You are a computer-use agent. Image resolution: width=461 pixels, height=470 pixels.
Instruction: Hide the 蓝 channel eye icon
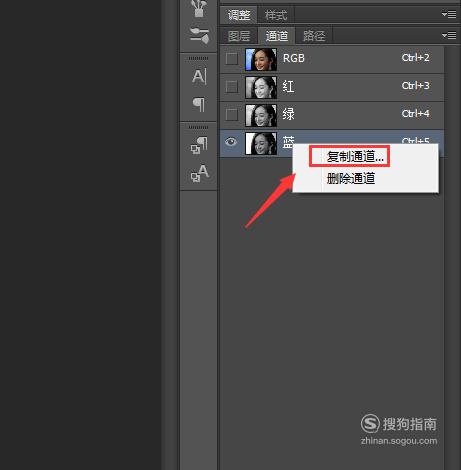coord(231,142)
